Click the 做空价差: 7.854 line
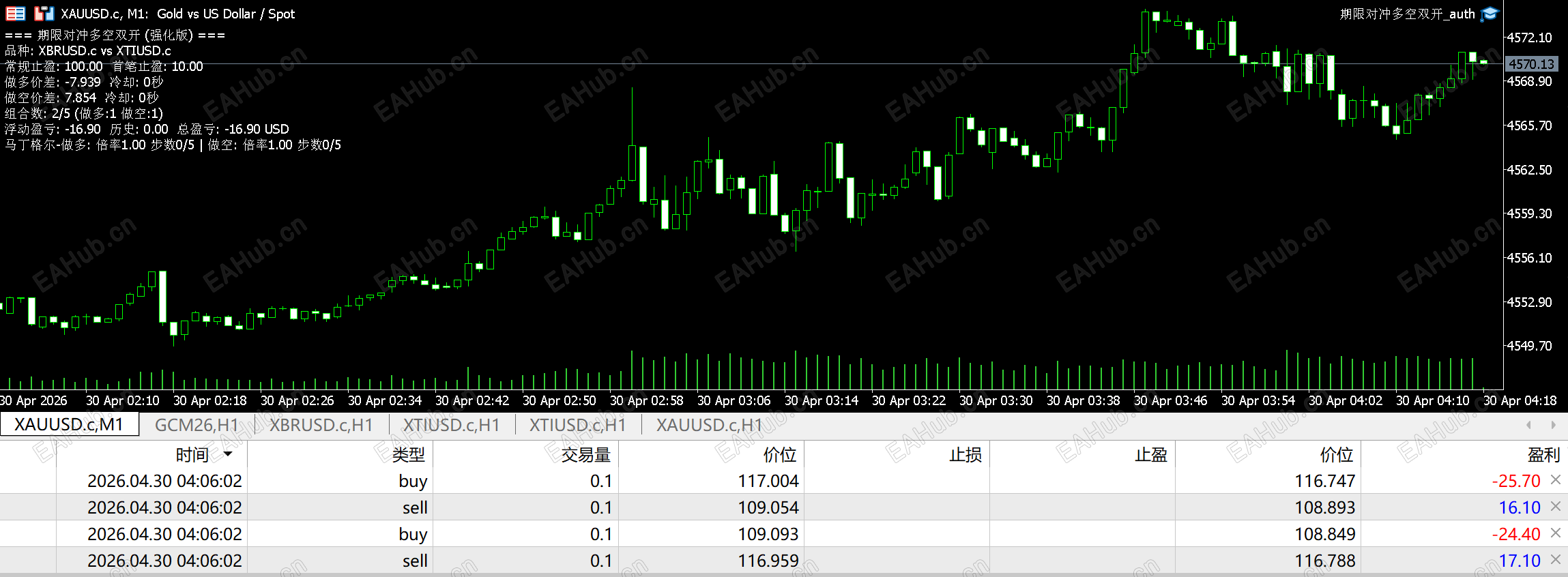1568x577 pixels. coord(81,98)
